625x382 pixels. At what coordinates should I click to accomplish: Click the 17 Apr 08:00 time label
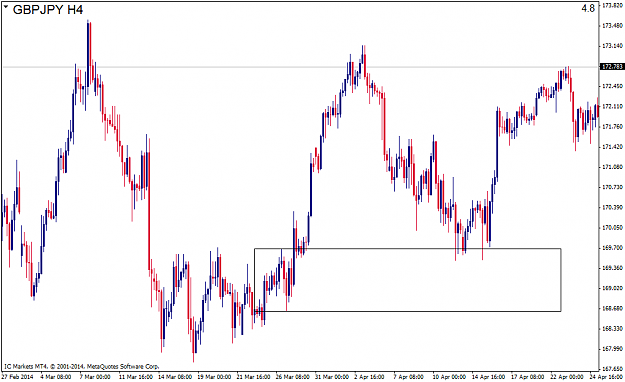[528, 377]
